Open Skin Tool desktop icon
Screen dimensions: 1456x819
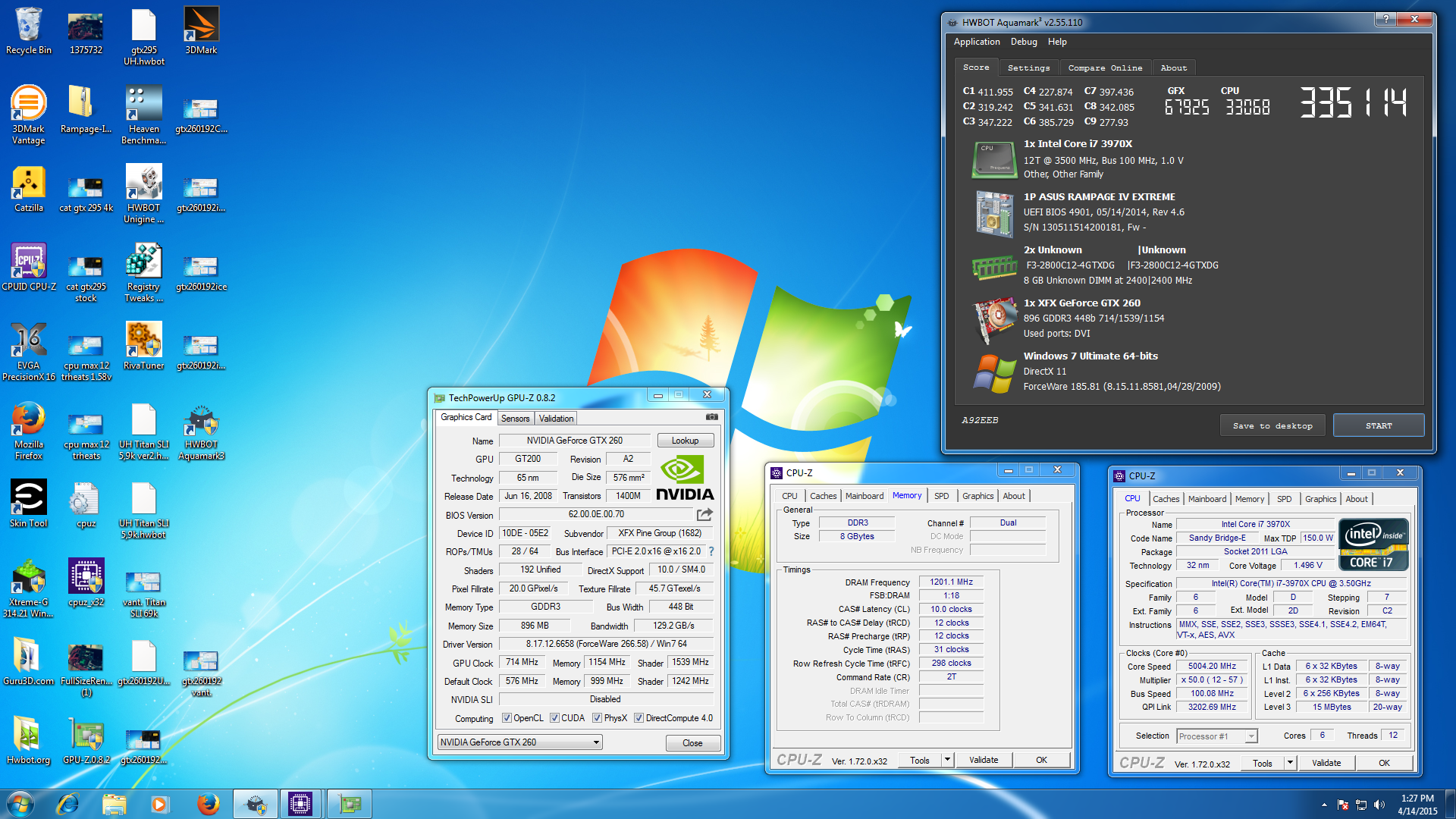(x=29, y=504)
